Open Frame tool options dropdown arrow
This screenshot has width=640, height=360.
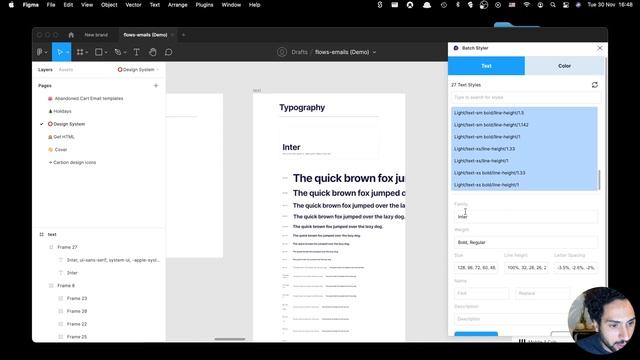coord(87,52)
